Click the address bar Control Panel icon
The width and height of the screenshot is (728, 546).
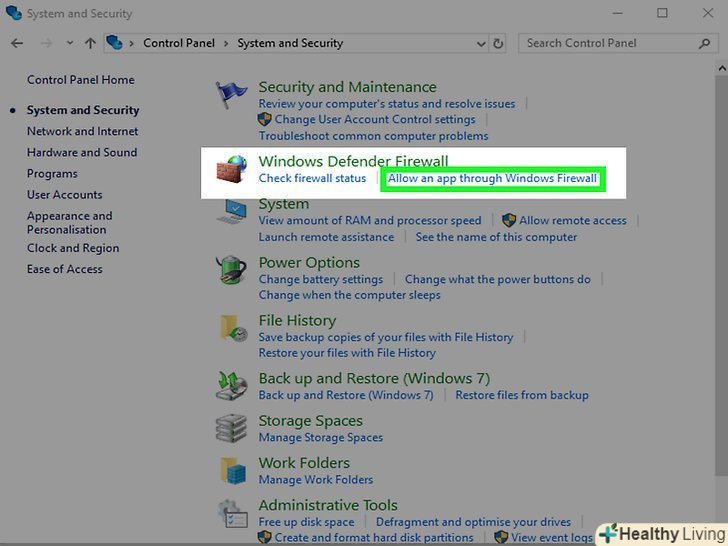coord(114,43)
